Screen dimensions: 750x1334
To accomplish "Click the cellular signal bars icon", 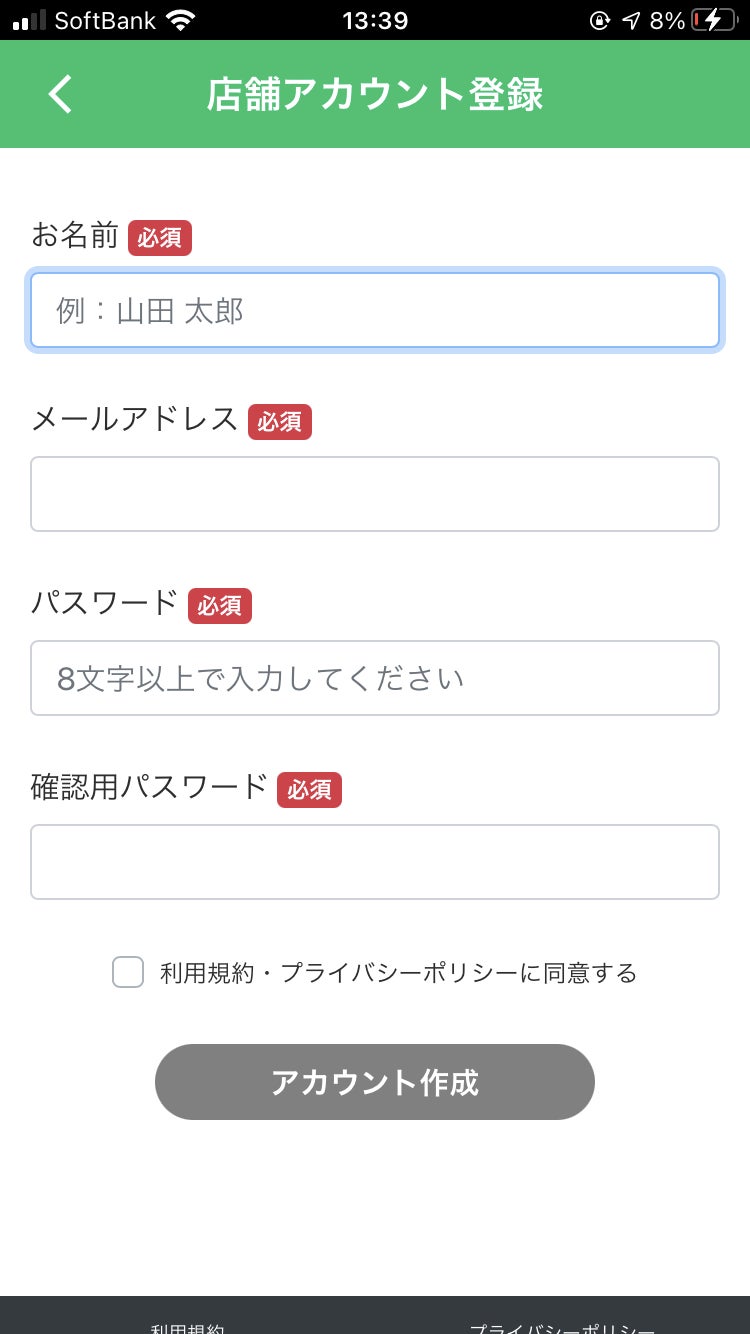I will point(30,20).
